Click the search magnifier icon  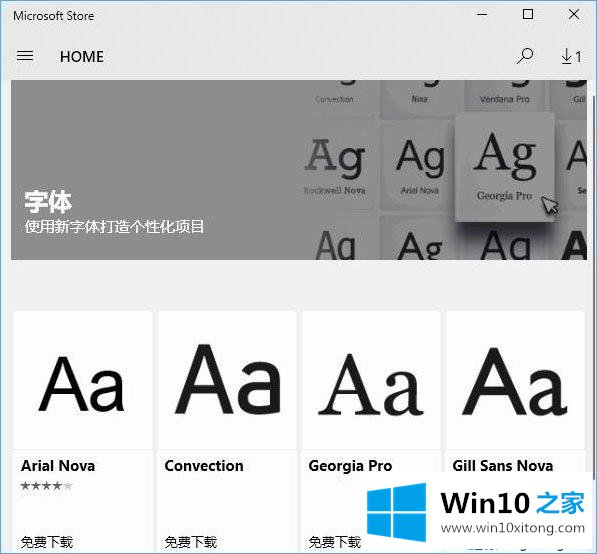[525, 56]
